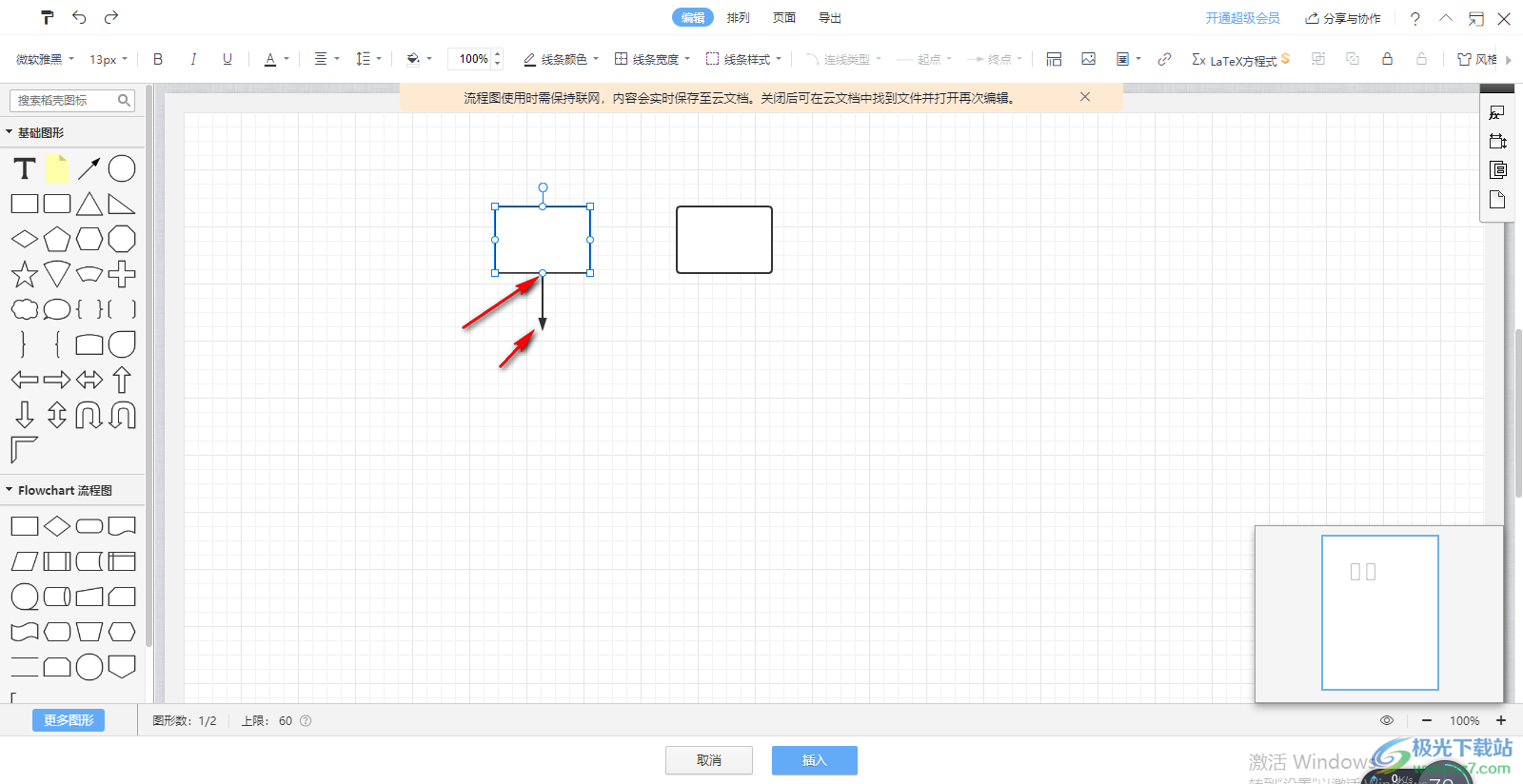Open the help question mark
Screen dimensions: 1523x784
click(1415, 18)
